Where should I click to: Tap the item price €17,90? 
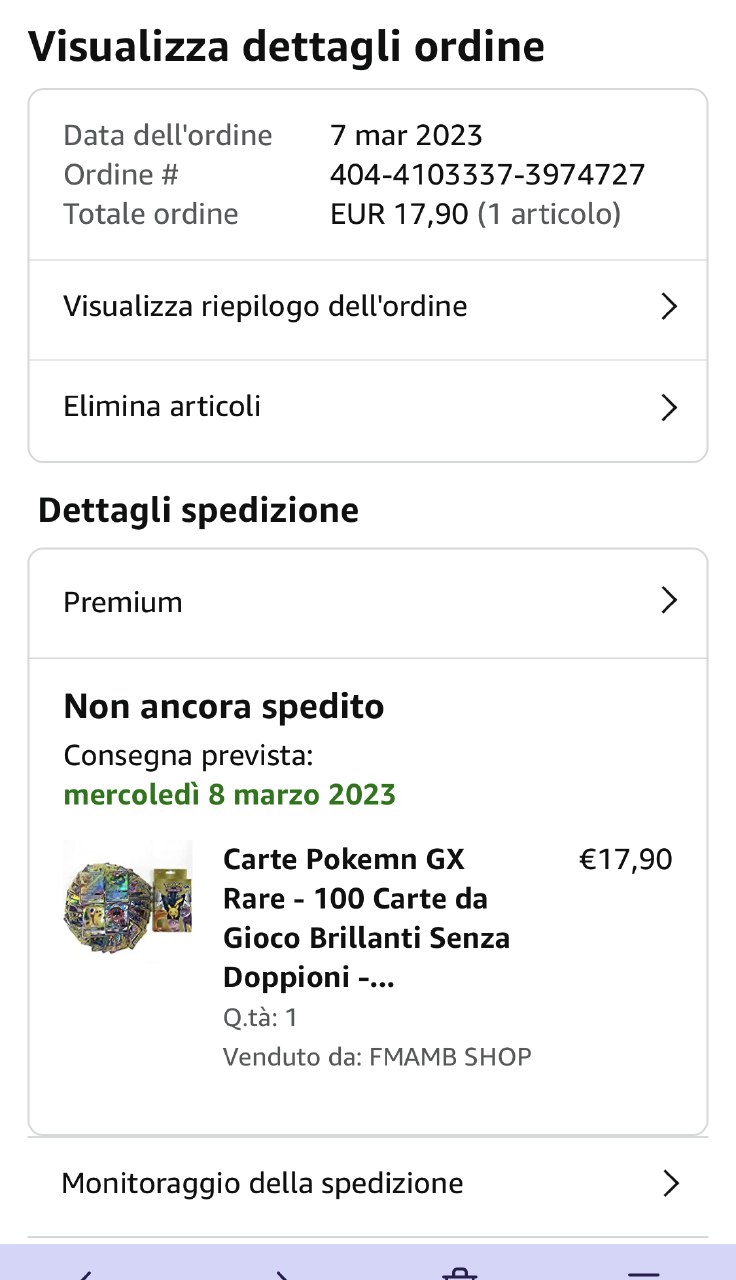point(626,860)
